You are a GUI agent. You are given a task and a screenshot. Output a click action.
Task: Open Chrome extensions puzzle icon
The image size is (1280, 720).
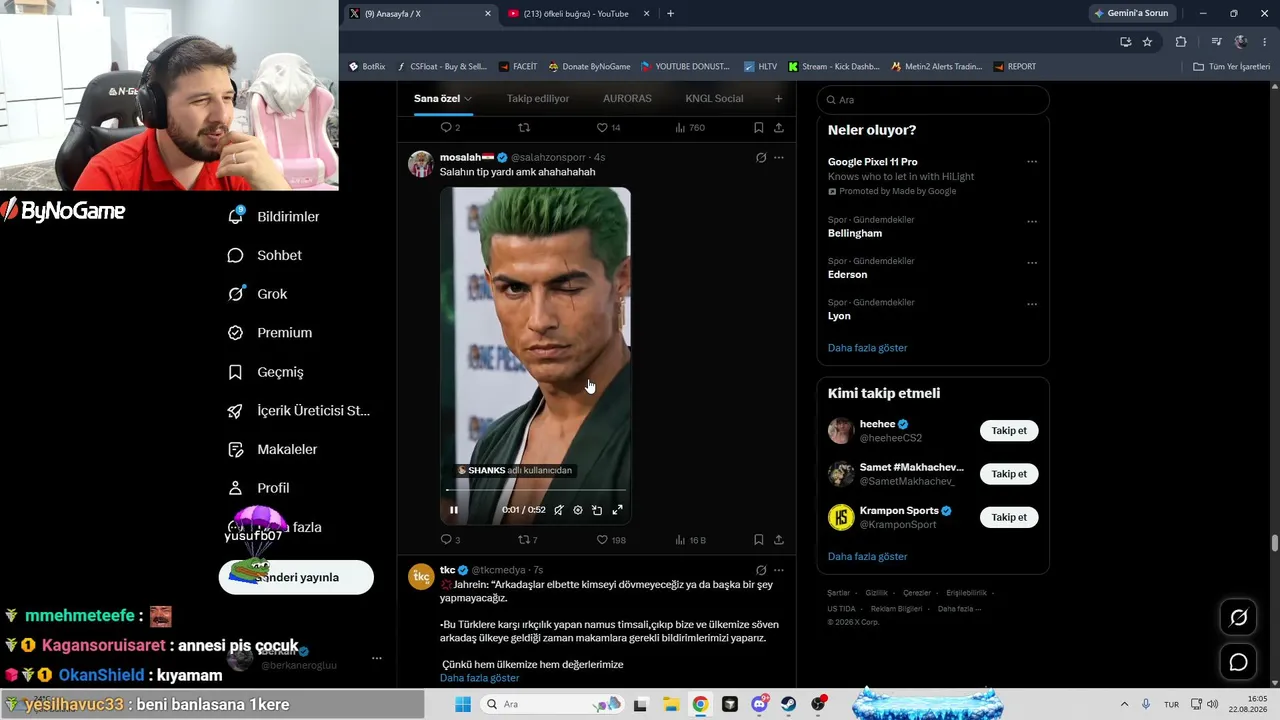click(1181, 42)
